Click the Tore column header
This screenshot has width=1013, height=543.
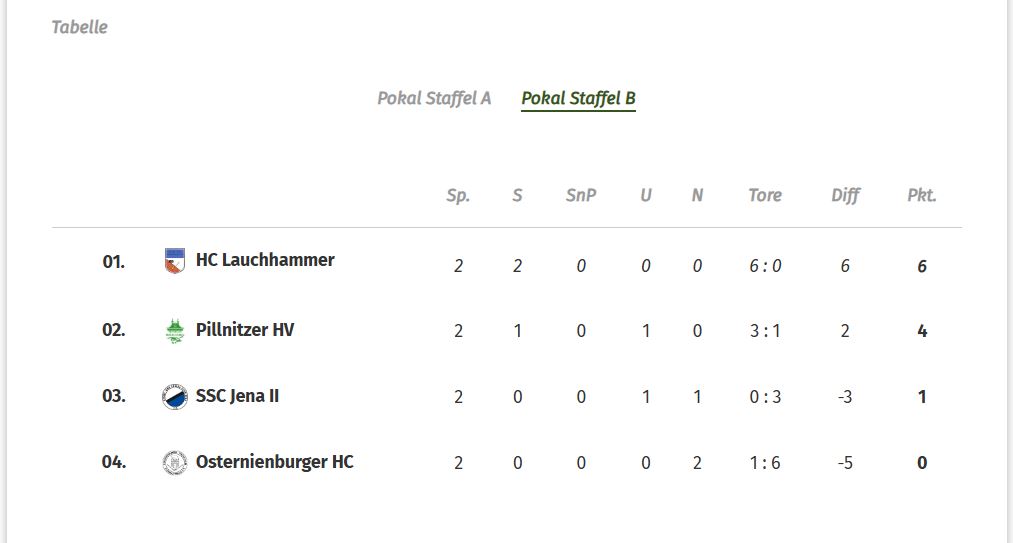(x=765, y=196)
